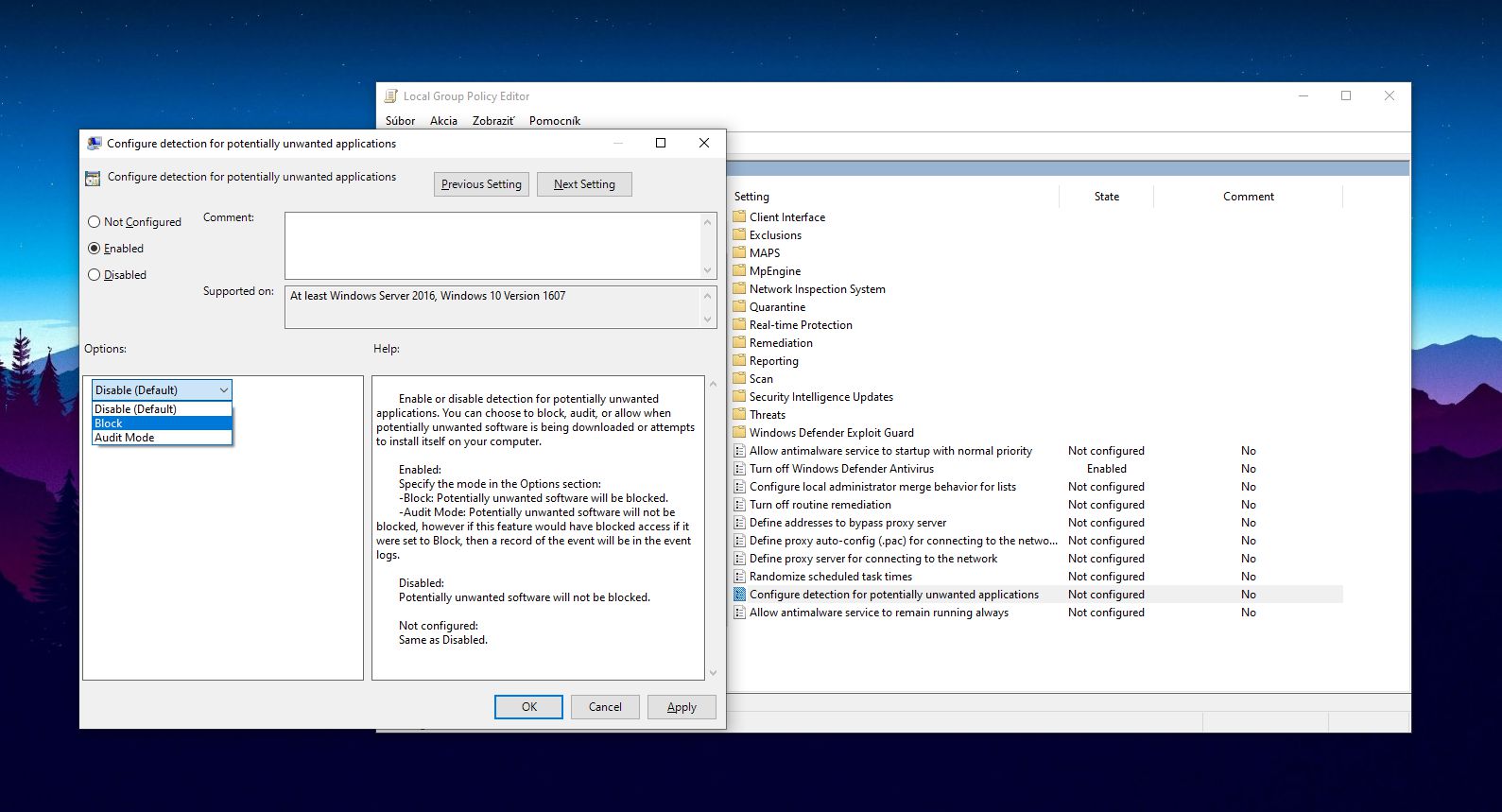Click policy icon for Turn off Windows Defender Antivirus
Image resolution: width=1502 pixels, height=812 pixels.
pyautogui.click(x=739, y=469)
